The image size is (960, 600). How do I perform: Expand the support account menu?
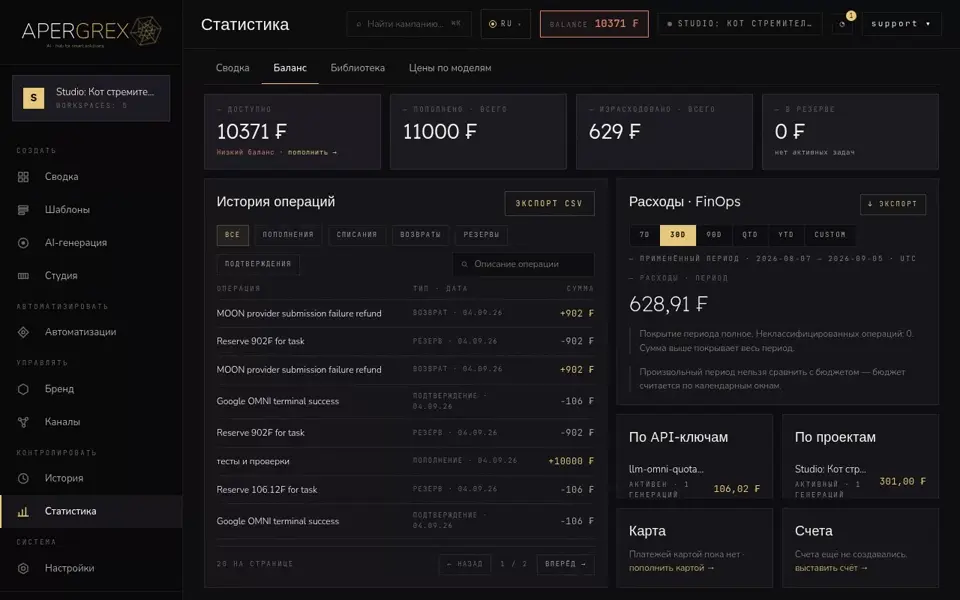901,24
